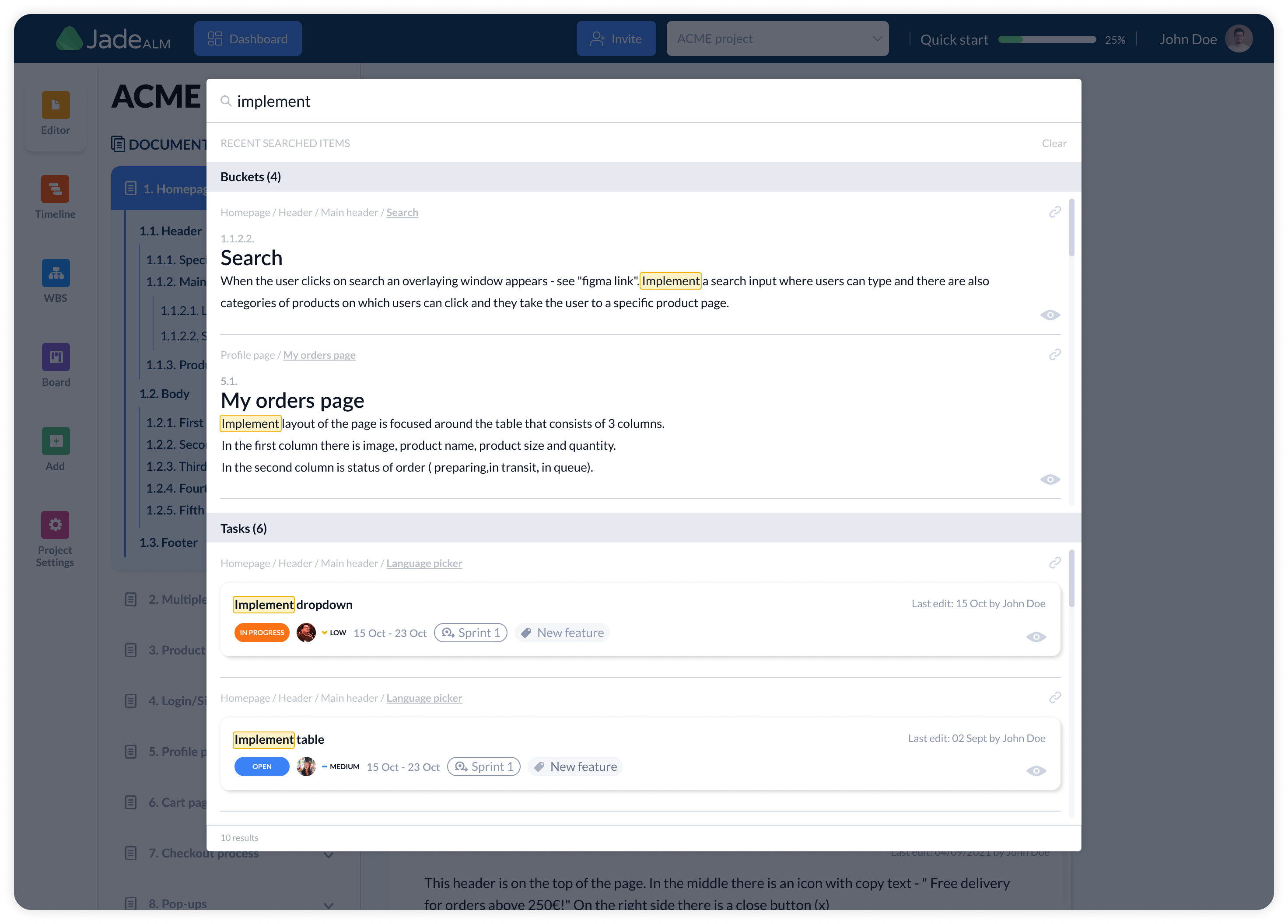Viewport: 1288px width, 924px height.
Task: Open the WBS sidebar icon
Action: point(56,273)
